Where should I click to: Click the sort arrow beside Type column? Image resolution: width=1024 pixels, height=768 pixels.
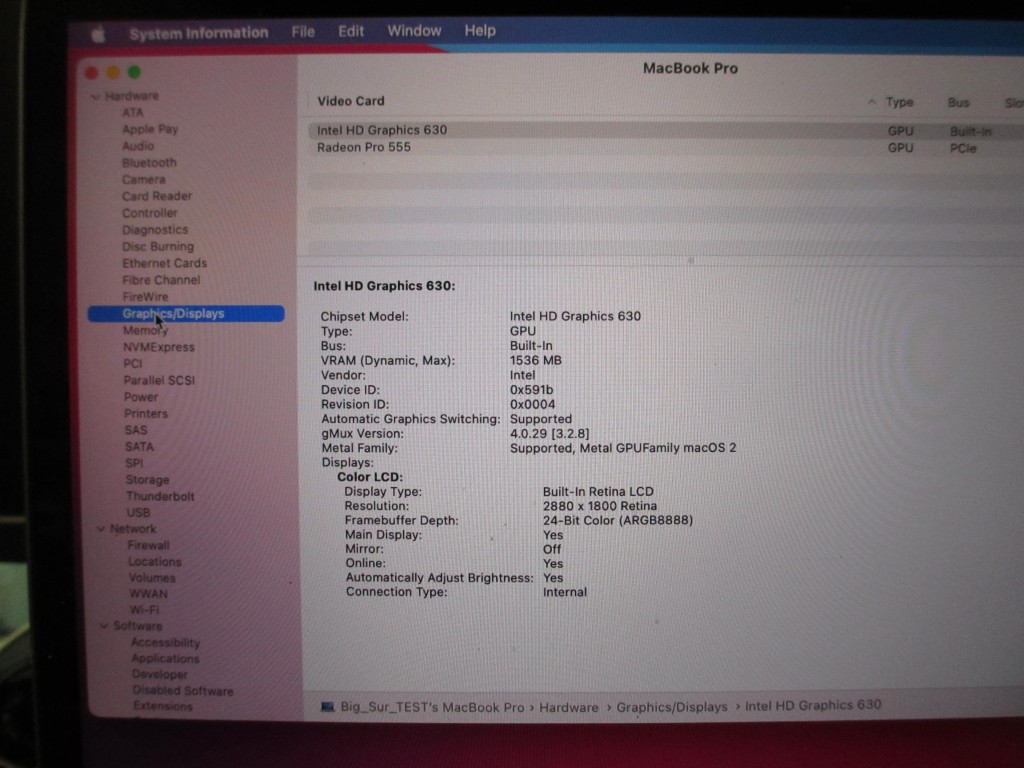(872, 102)
